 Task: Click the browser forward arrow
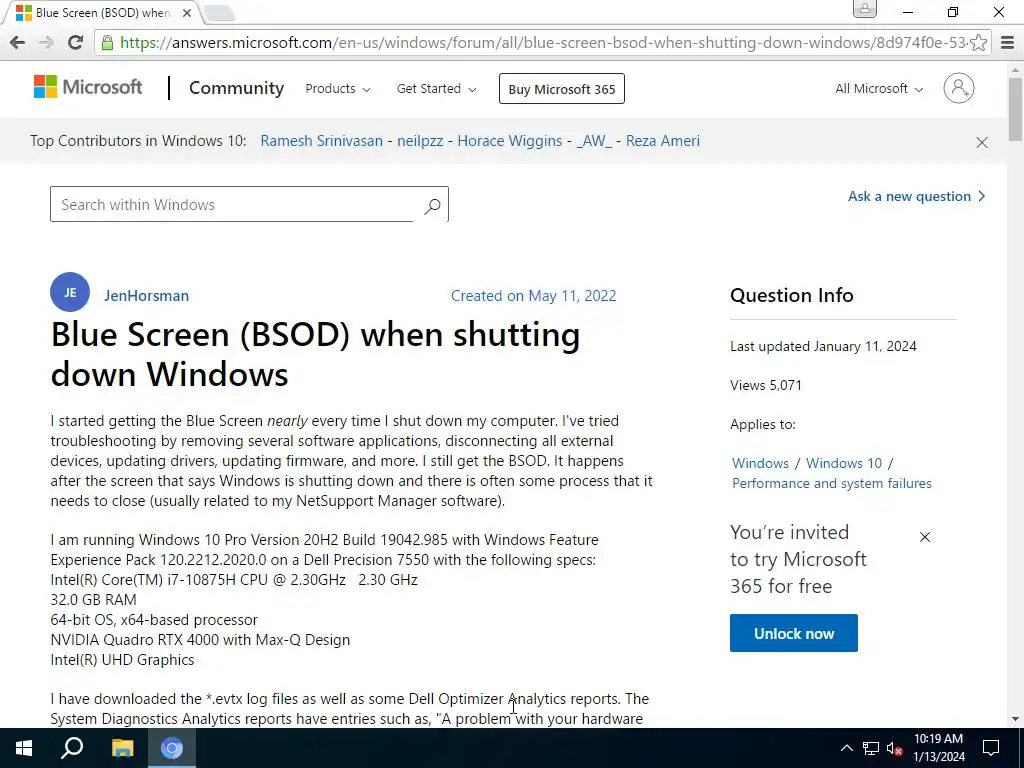click(x=46, y=42)
